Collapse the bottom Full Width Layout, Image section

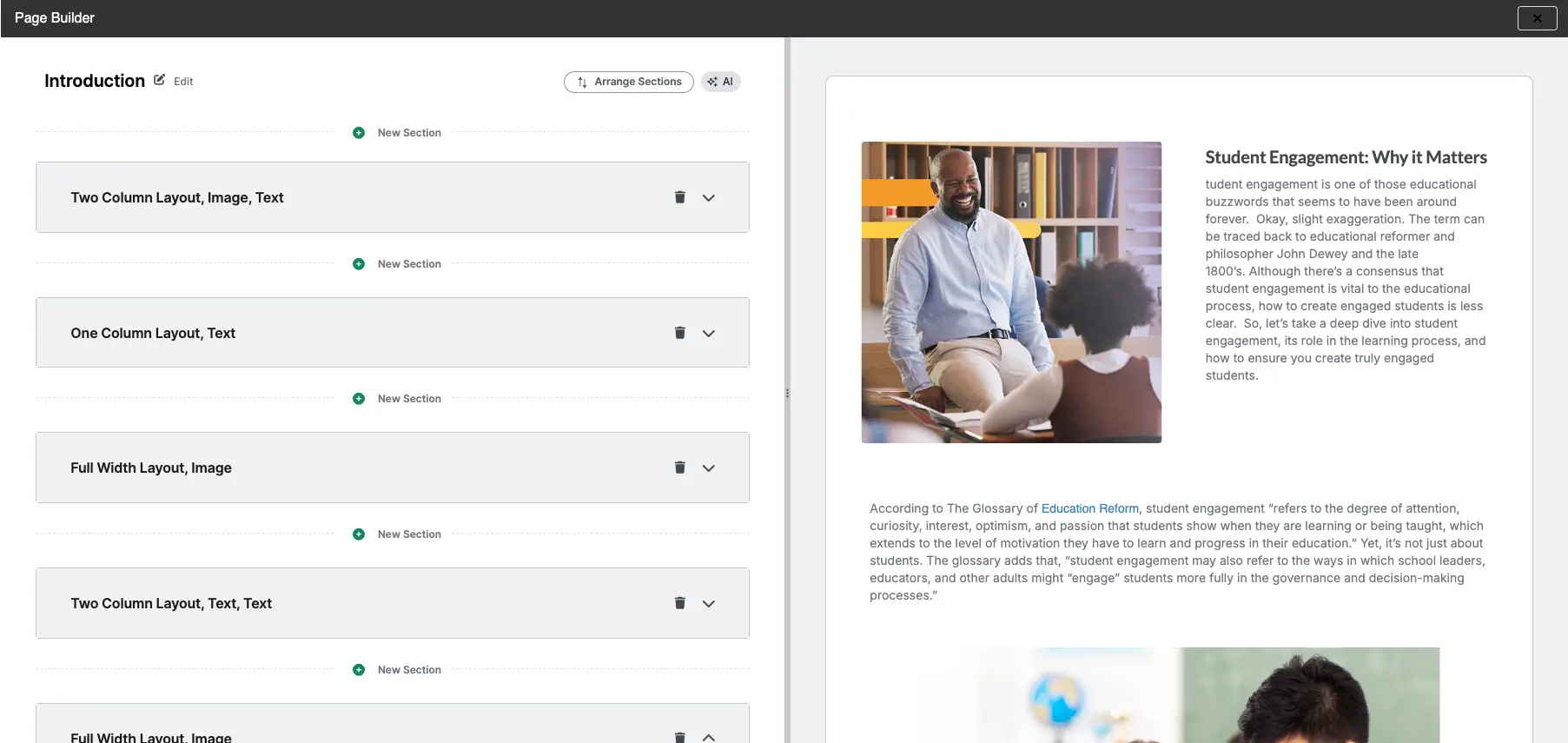[709, 737]
